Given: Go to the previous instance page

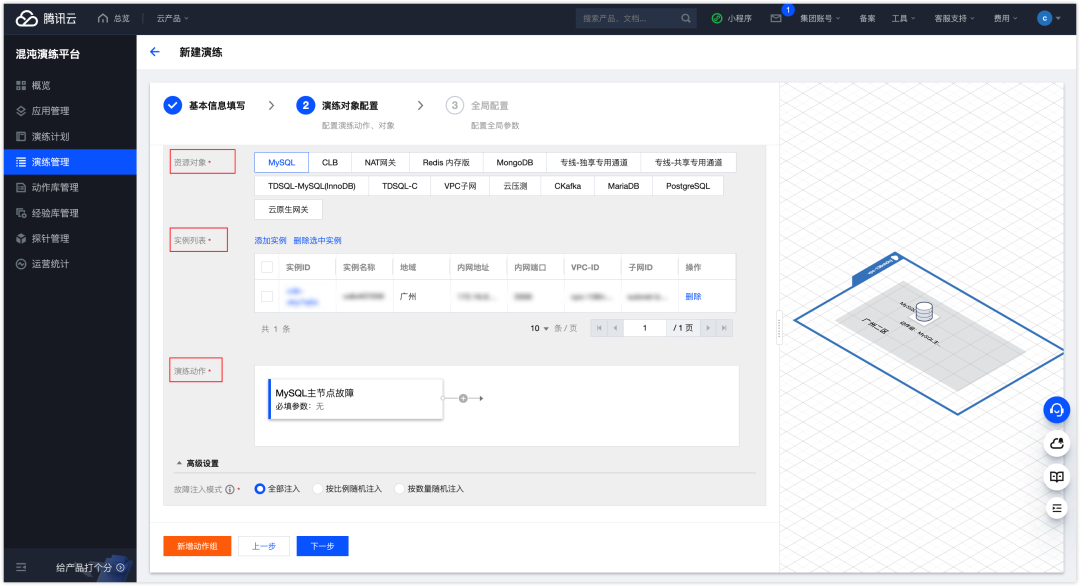Looking at the screenshot, I should tap(616, 328).
